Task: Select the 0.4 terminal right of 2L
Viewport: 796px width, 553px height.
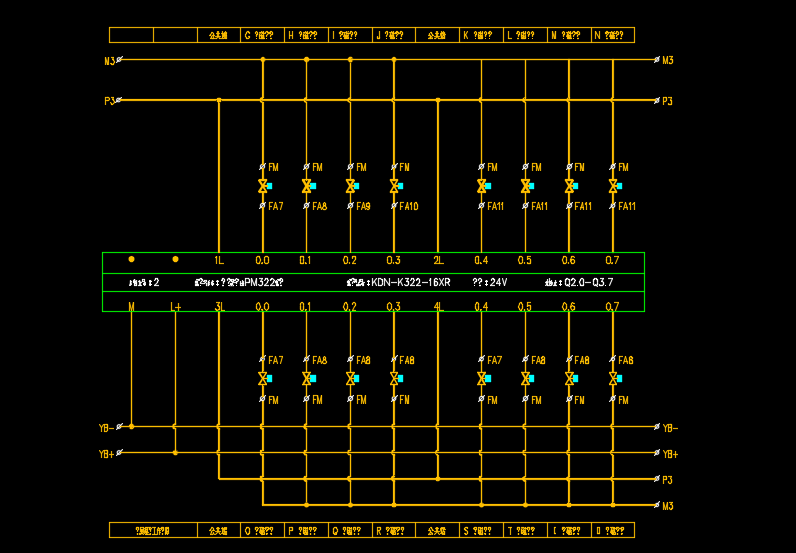Action: pos(481,261)
